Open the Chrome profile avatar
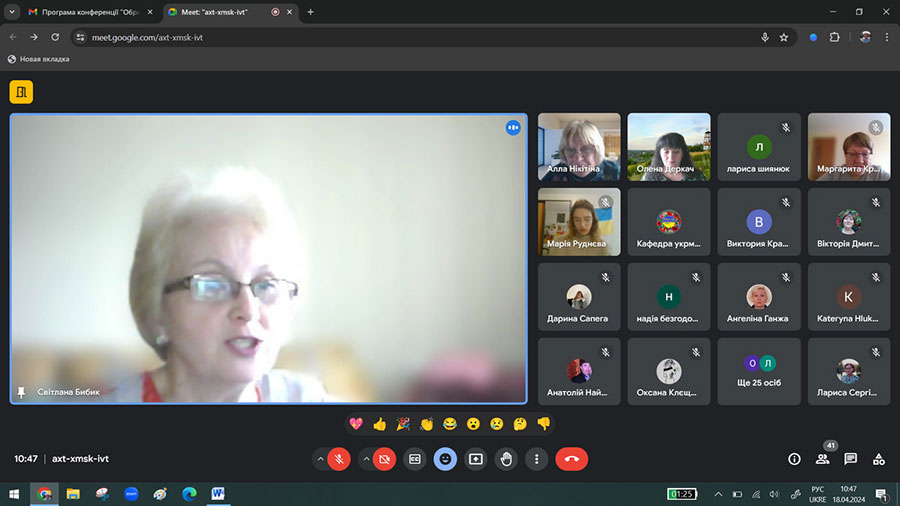The height and width of the screenshot is (506, 900). (866, 37)
